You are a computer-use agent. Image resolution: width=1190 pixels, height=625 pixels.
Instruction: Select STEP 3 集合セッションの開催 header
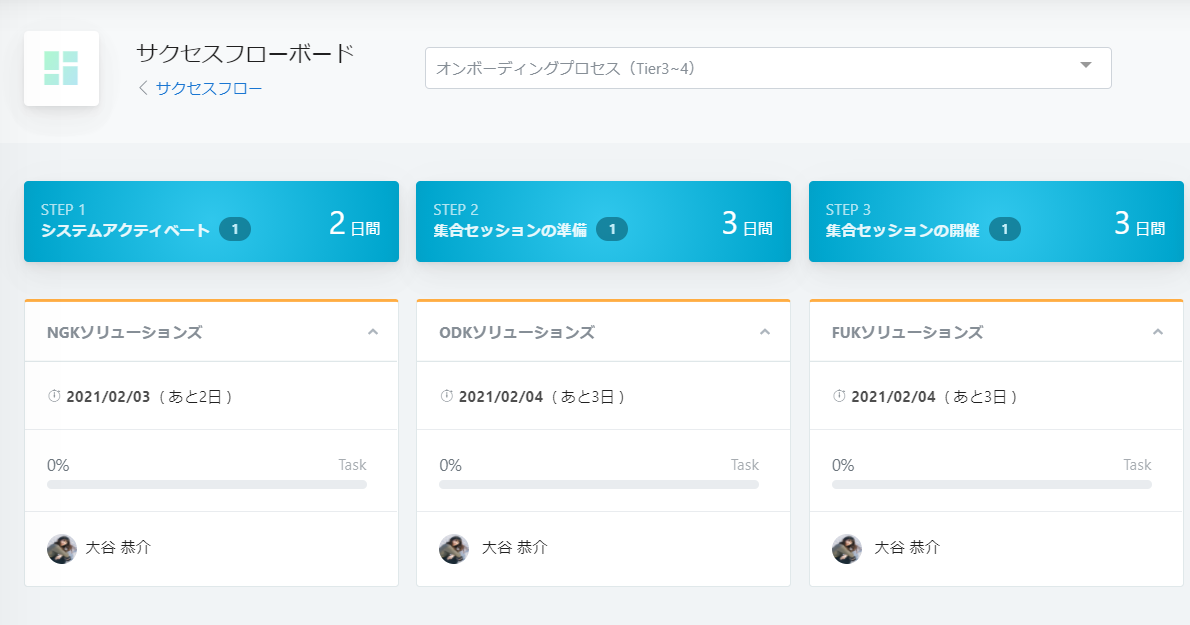(996, 221)
